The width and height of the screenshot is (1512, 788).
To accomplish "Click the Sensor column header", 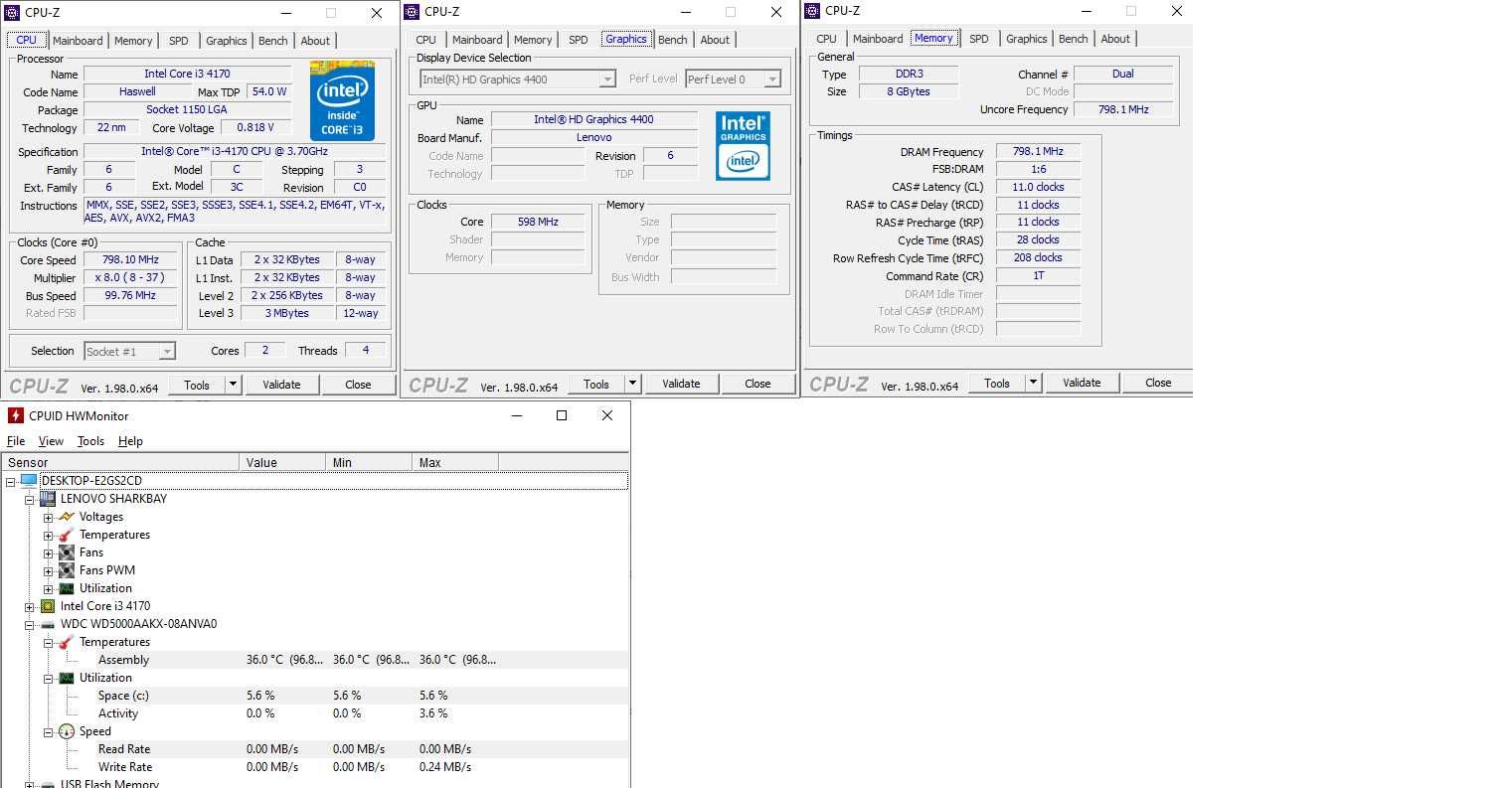I will tap(120, 462).
